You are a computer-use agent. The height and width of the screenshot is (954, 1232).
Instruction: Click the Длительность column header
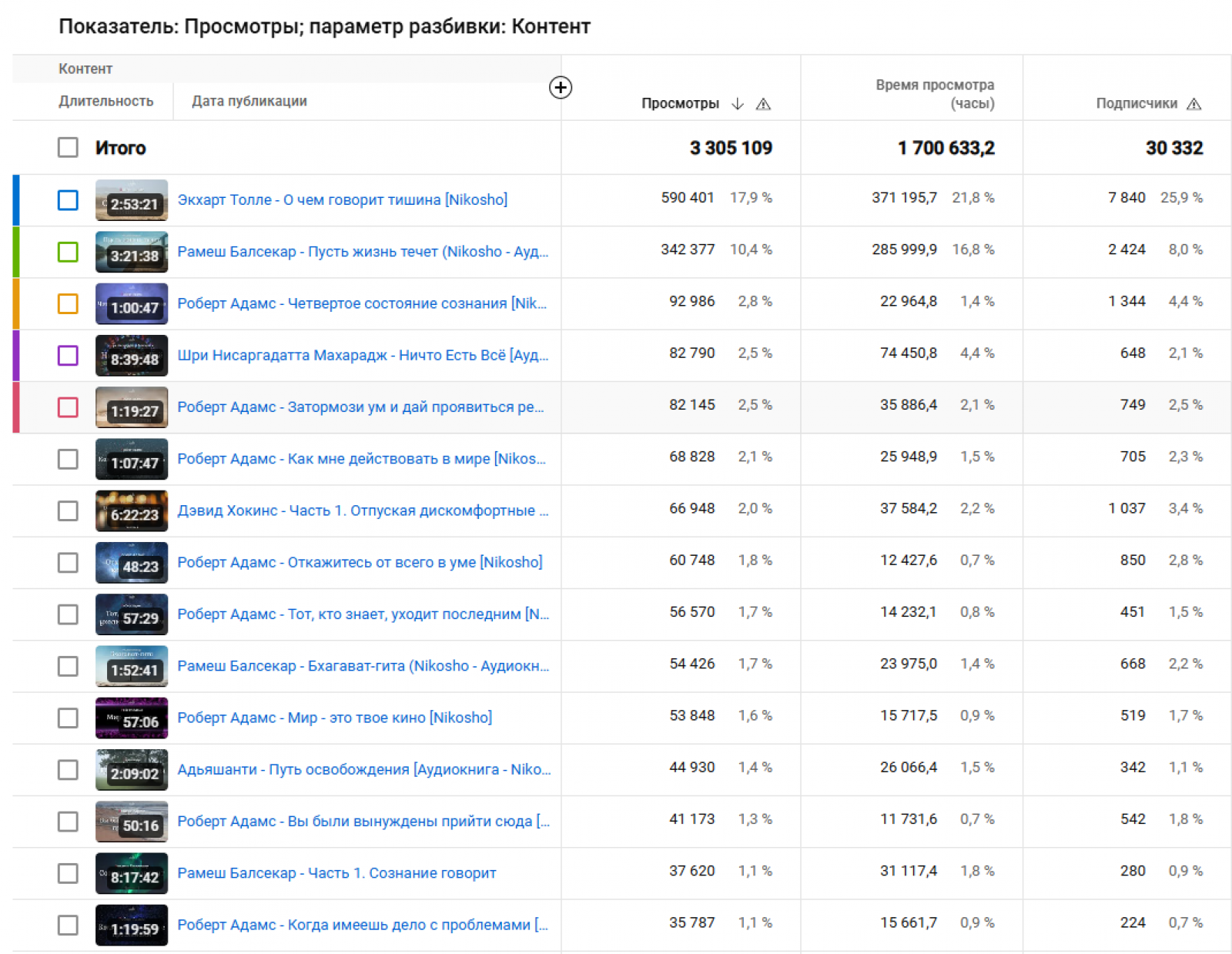(x=105, y=101)
